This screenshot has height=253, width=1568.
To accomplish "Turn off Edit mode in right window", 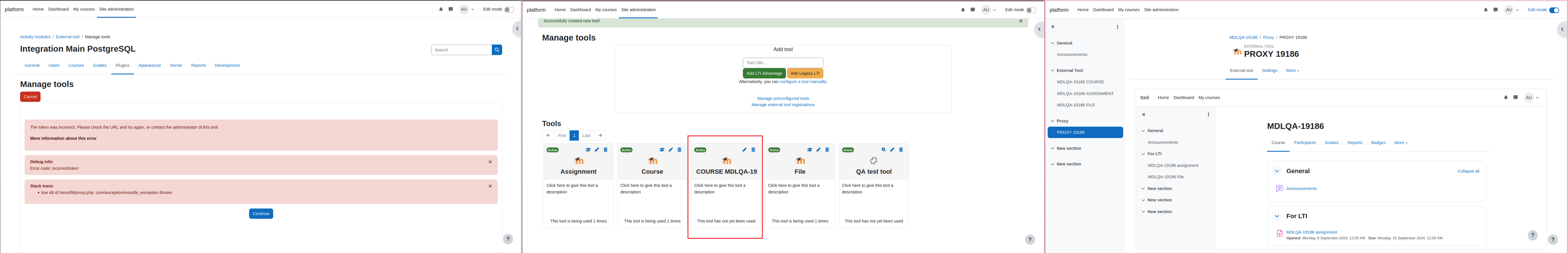I will (1554, 10).
